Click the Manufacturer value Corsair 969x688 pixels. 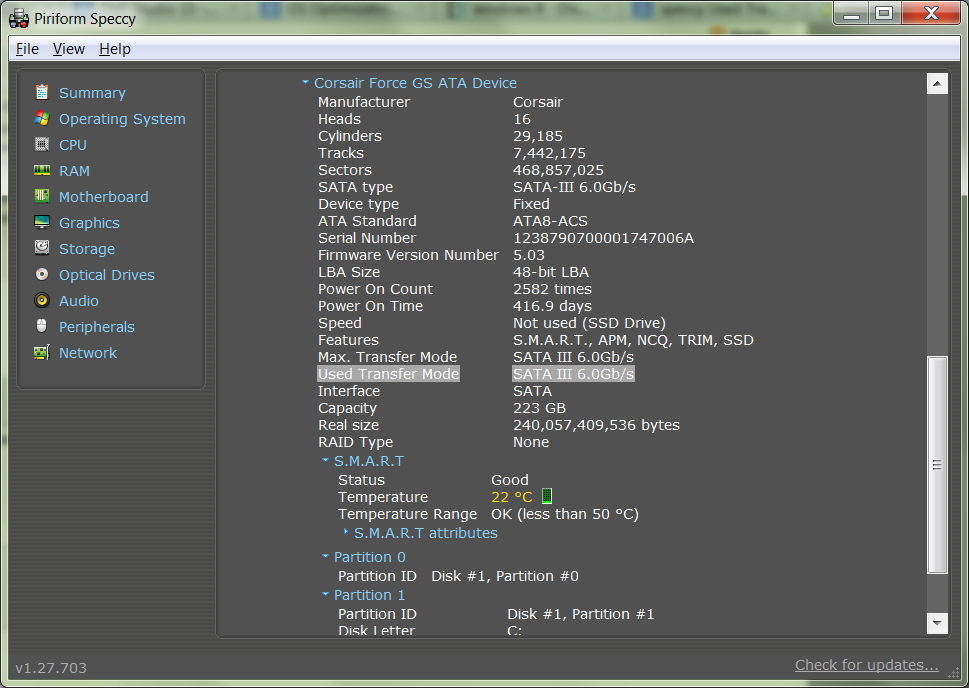coord(538,102)
